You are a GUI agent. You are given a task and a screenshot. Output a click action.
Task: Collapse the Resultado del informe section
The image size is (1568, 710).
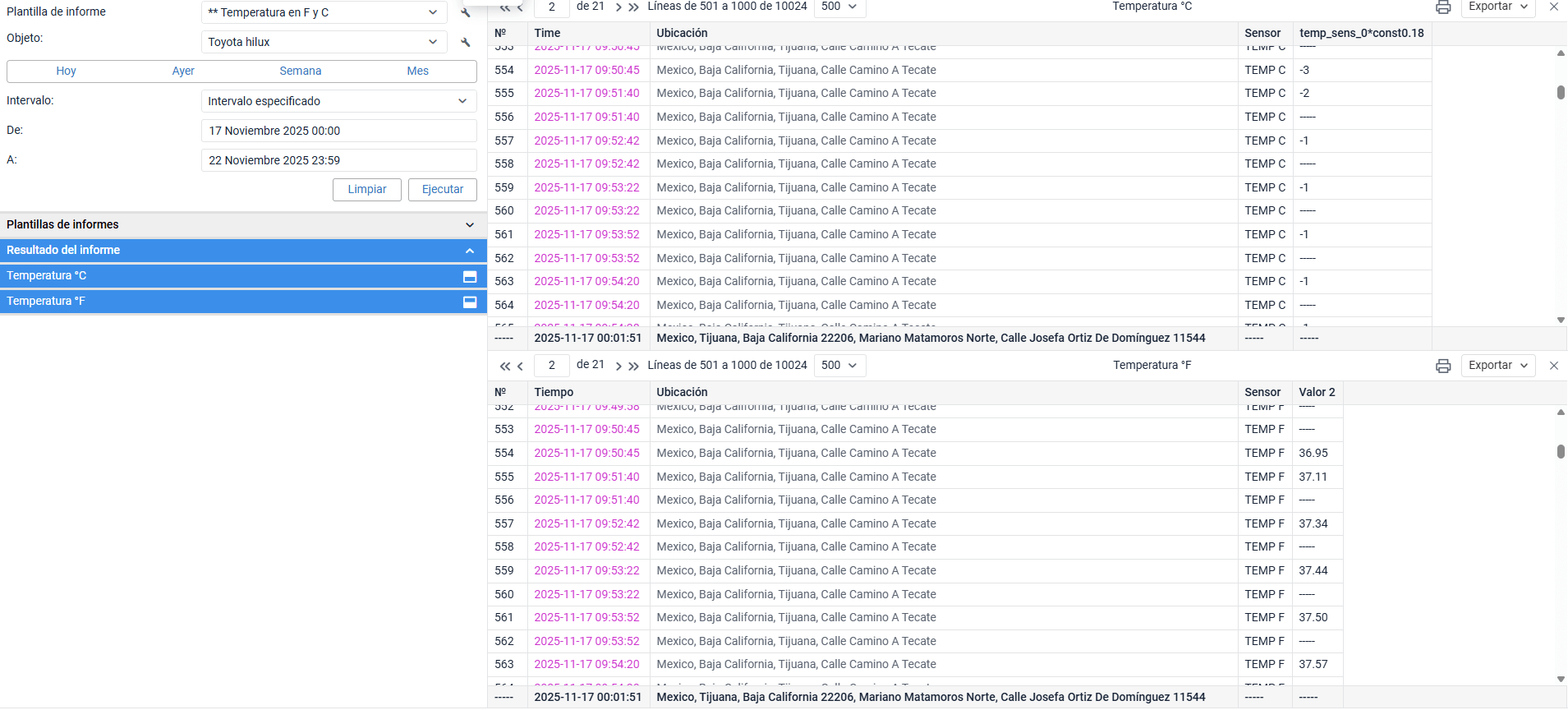470,251
